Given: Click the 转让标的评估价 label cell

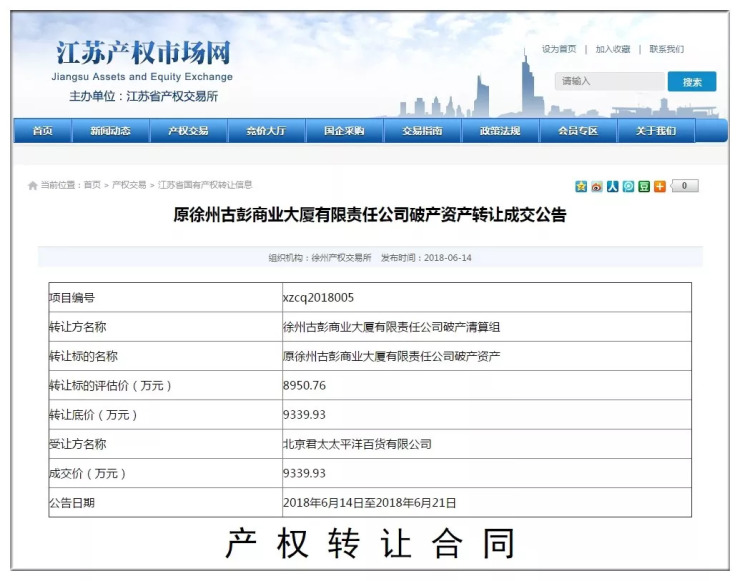Looking at the screenshot, I should click(x=165, y=385).
